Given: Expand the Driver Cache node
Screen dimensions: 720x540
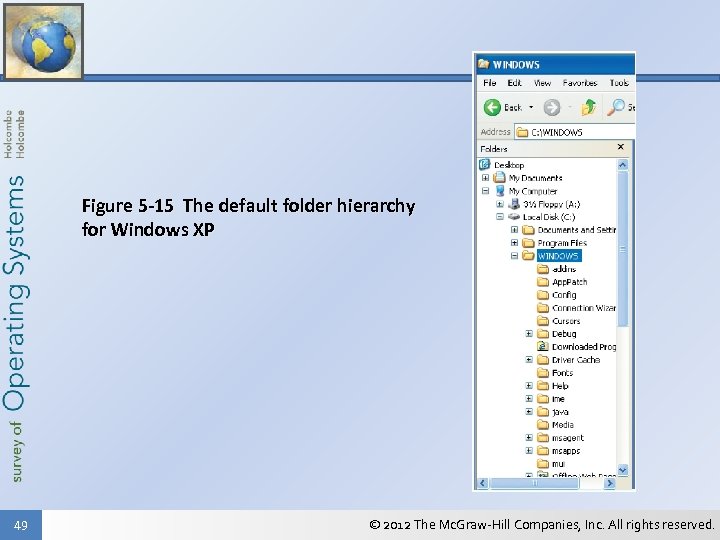Looking at the screenshot, I should pyautogui.click(x=529, y=360).
